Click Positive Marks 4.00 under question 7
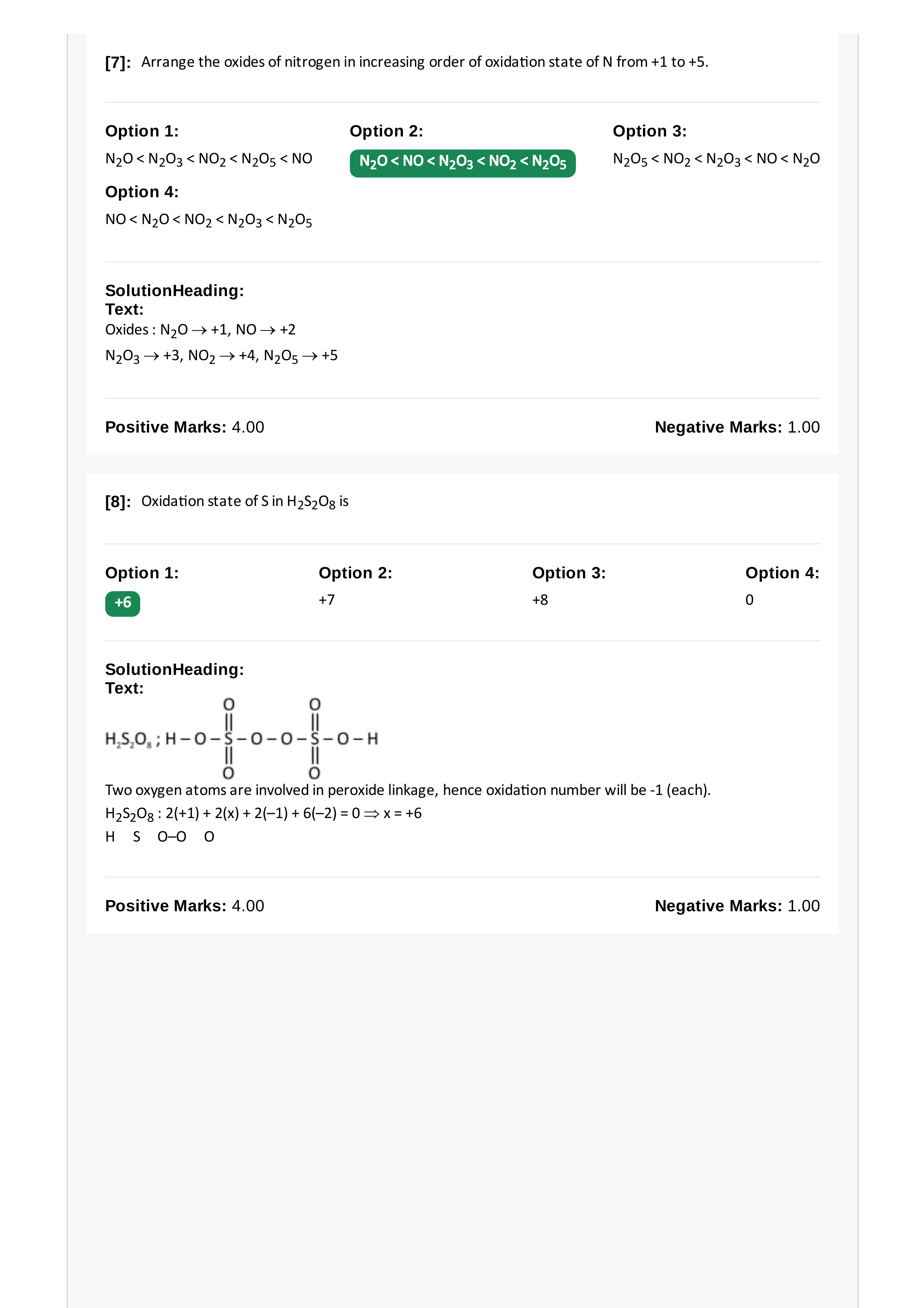 [x=185, y=427]
